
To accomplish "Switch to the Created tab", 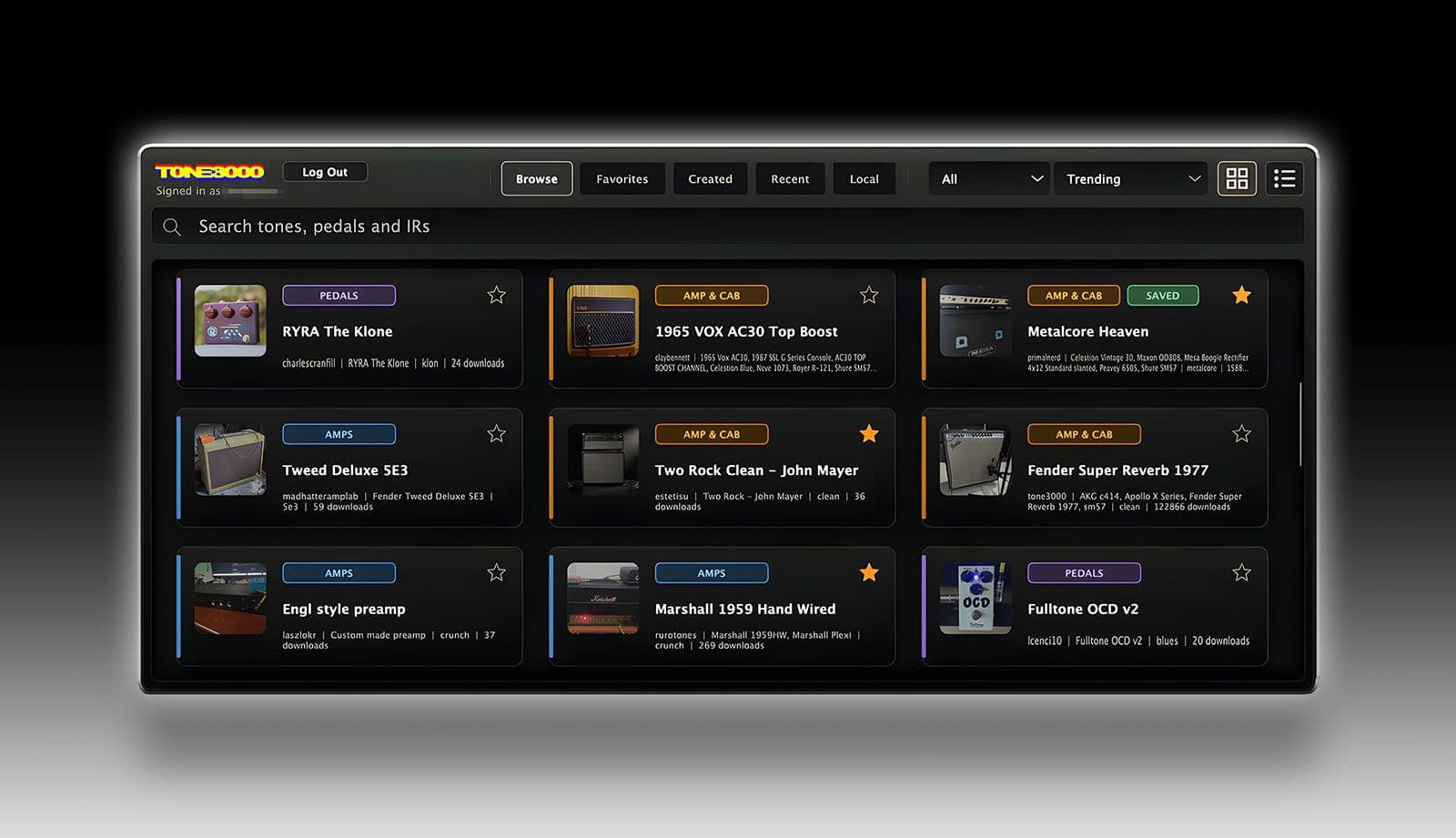I will tap(711, 178).
